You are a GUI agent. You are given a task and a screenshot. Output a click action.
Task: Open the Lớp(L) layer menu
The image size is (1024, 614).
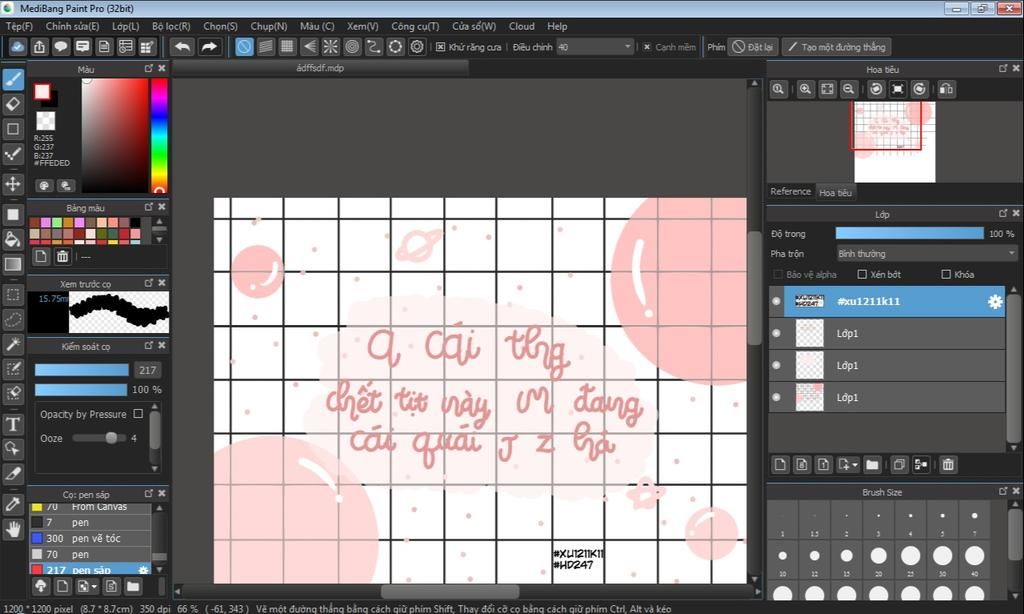click(x=125, y=26)
